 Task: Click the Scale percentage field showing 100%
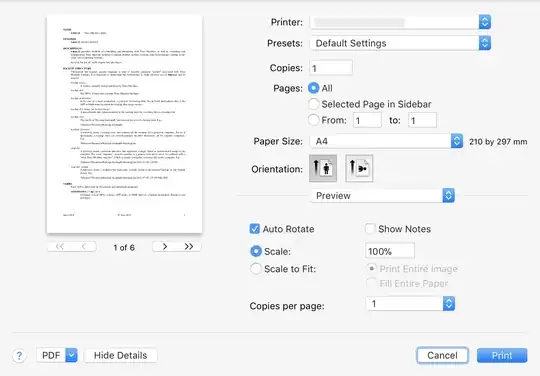click(x=390, y=251)
